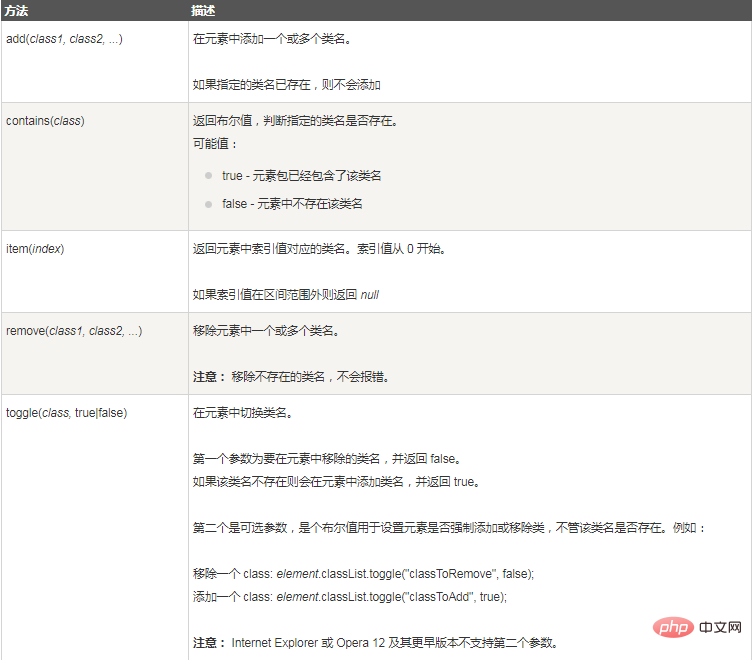Click bullet item false - 元素中不存在该类名
This screenshot has height=660, width=752.
(292, 204)
